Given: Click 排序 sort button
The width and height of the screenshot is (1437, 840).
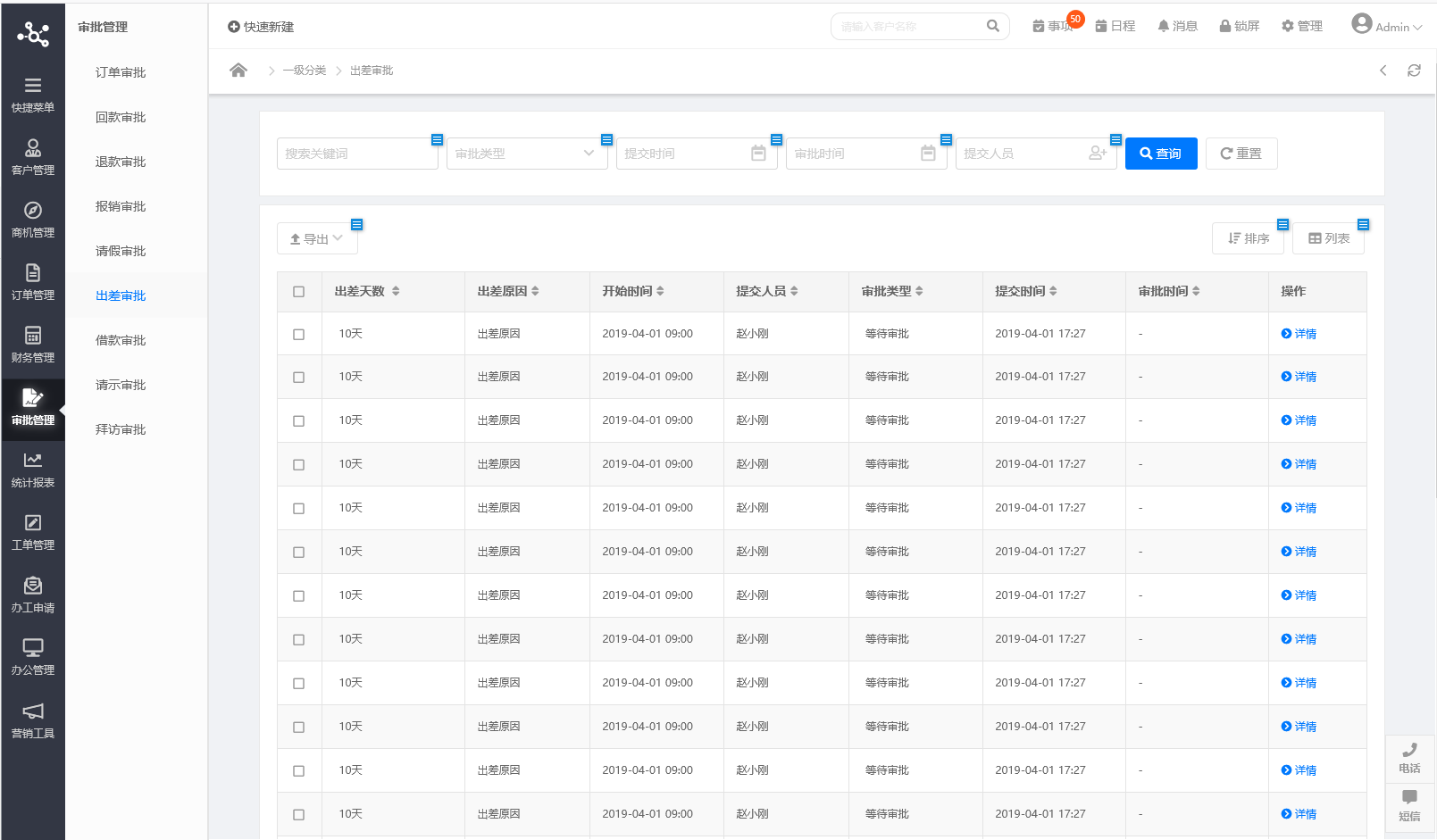Looking at the screenshot, I should (1248, 238).
